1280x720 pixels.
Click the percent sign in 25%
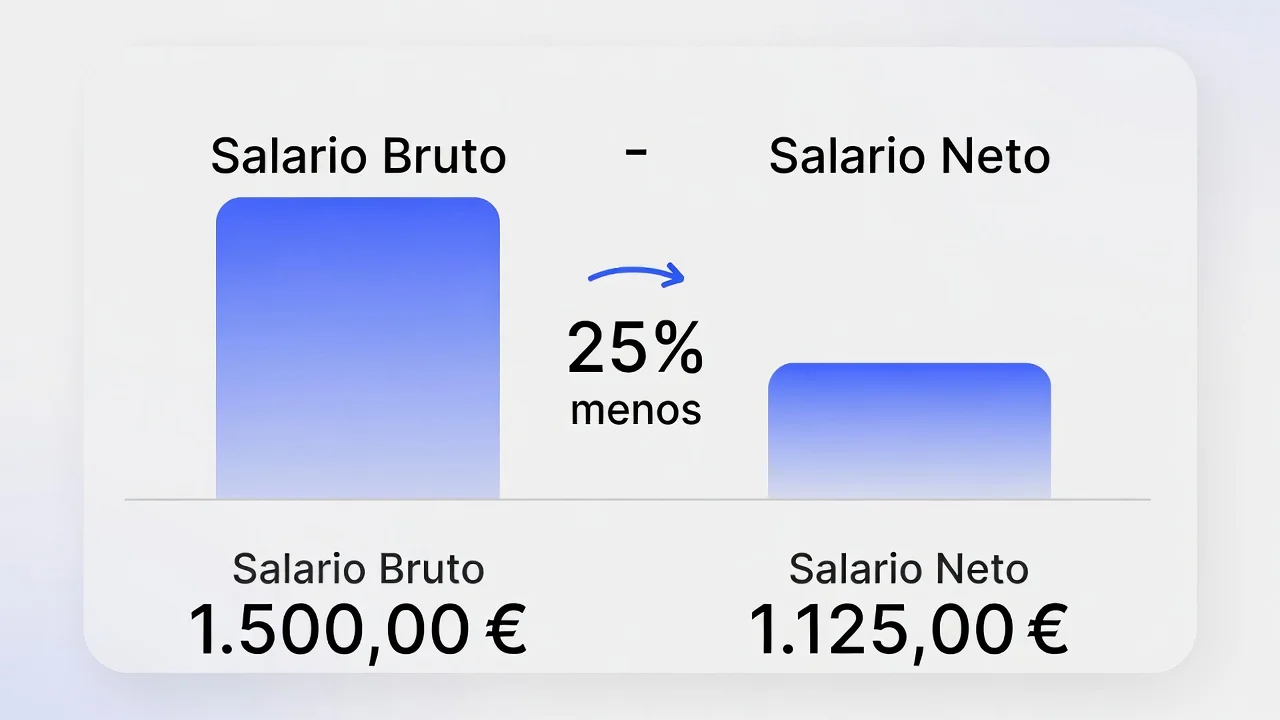(673, 349)
